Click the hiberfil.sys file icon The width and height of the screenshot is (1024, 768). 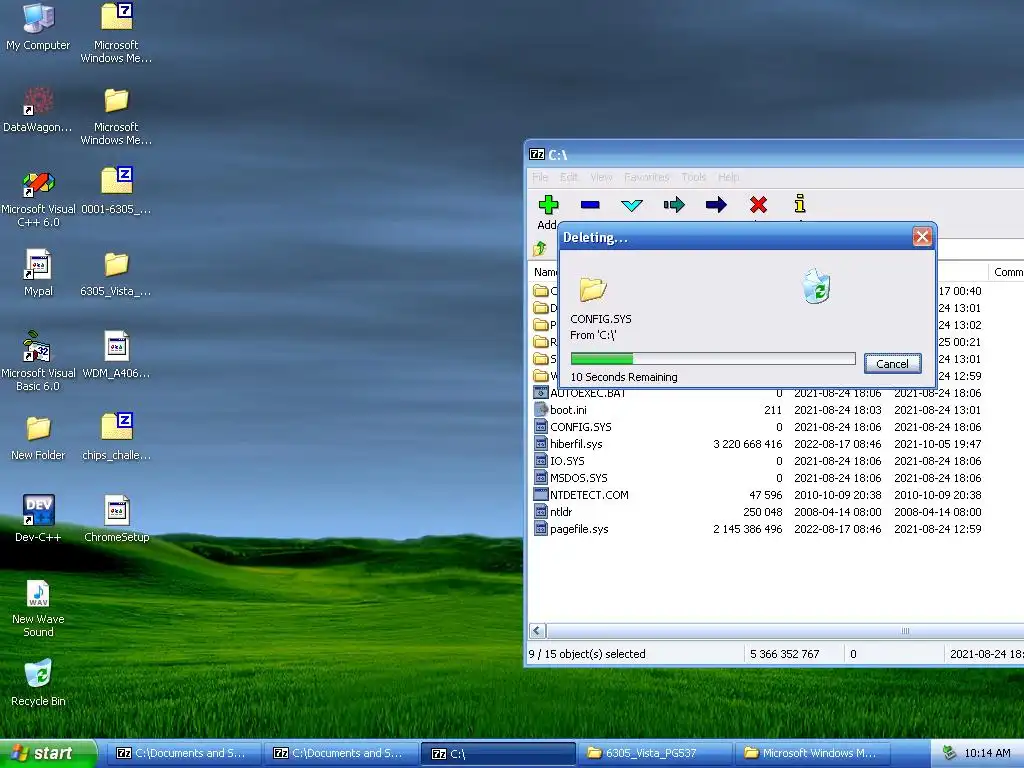tap(541, 444)
